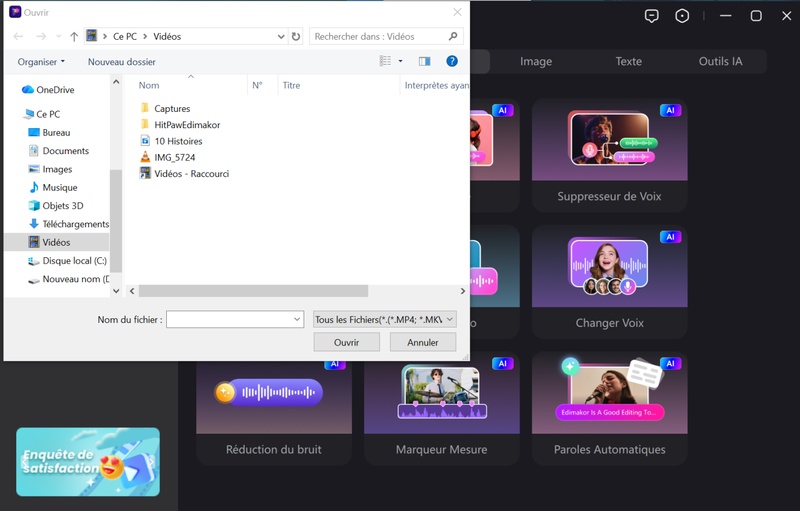This screenshot has height=511, width=800.
Task: Select Vidéos - Raccourci shortcut
Action: point(184,174)
